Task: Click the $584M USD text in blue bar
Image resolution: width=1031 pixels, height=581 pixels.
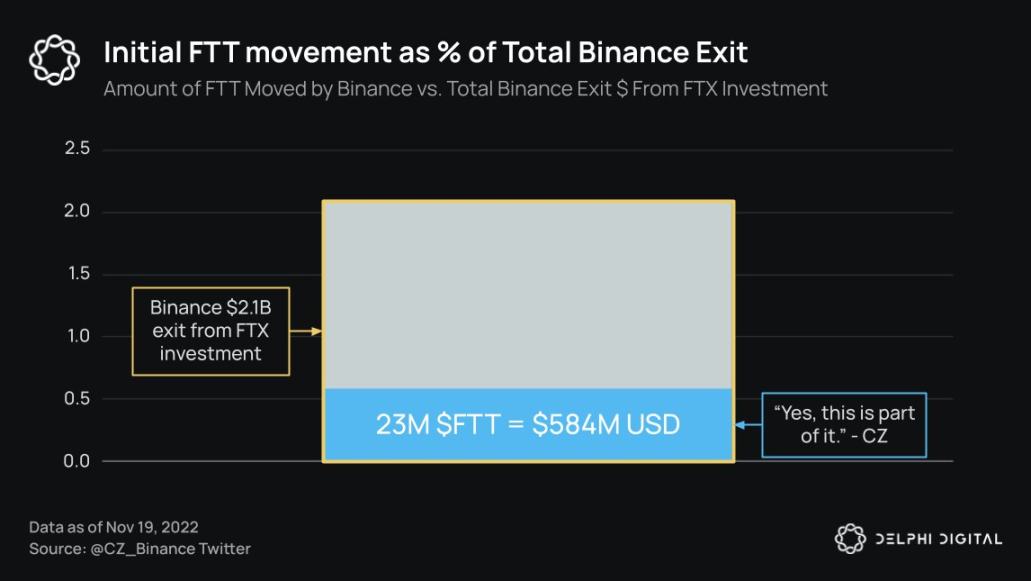Action: click(606, 425)
